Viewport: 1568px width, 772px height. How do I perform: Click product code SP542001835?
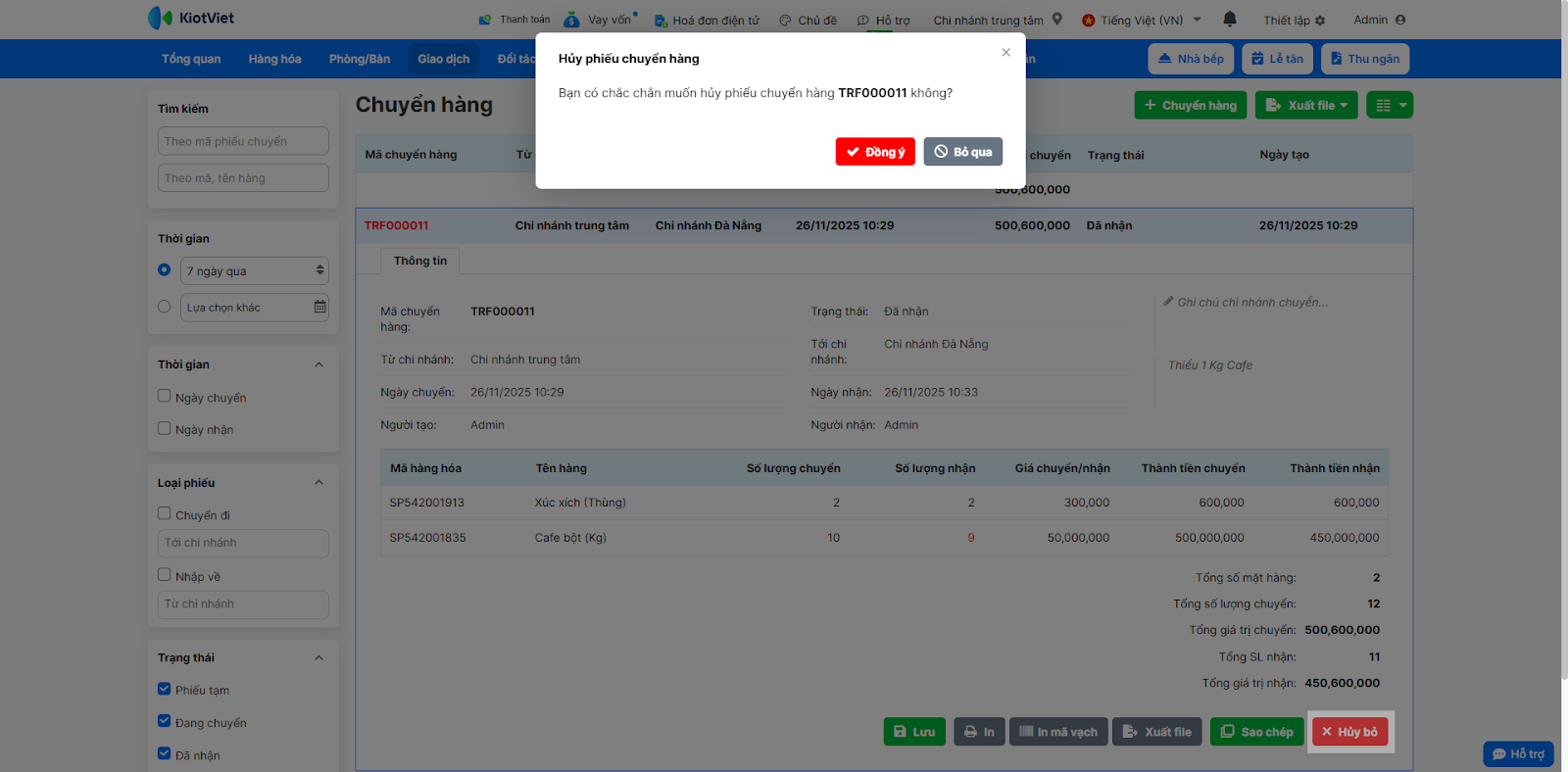tap(427, 538)
